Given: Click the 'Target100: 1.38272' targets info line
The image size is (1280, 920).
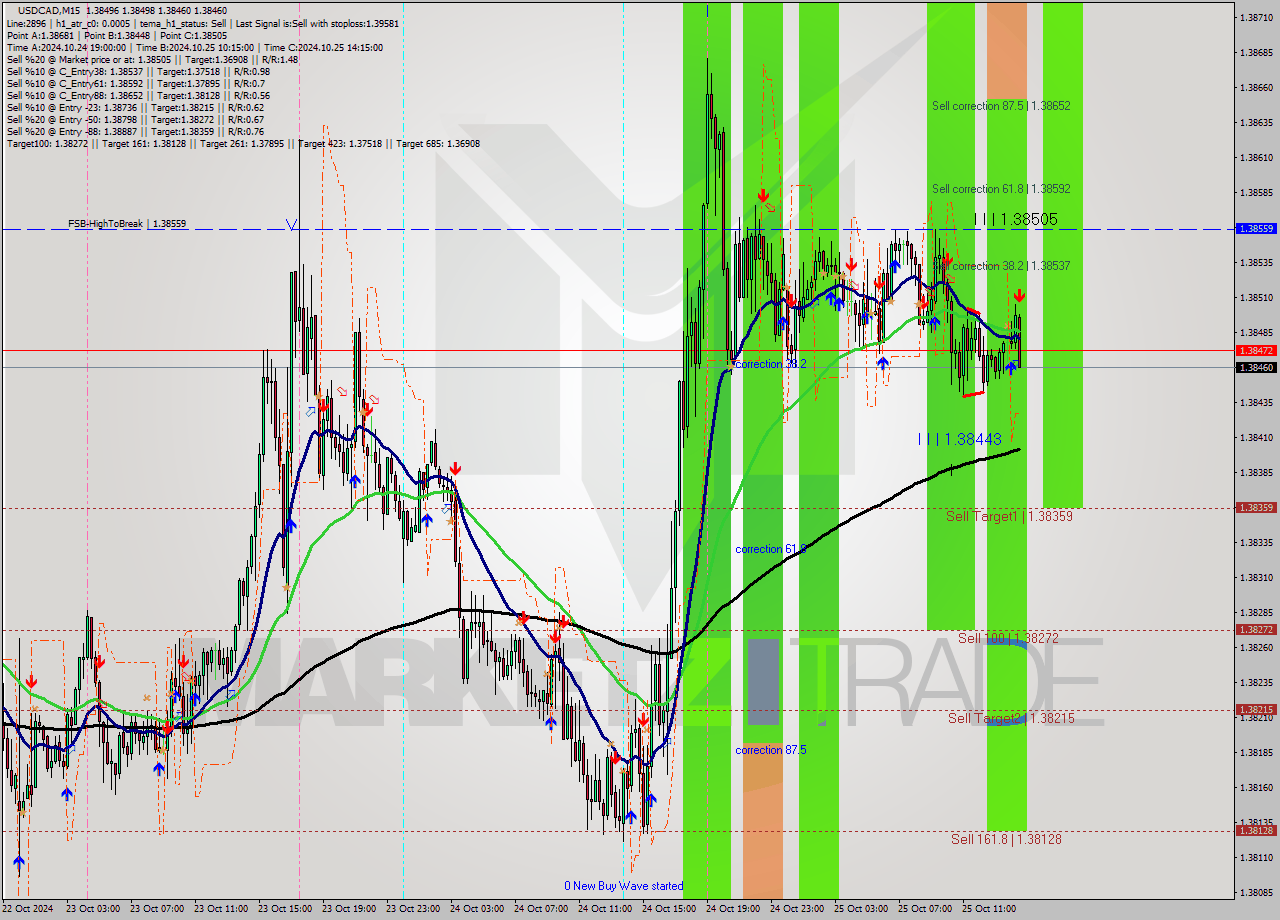Looking at the screenshot, I should [x=243, y=143].
